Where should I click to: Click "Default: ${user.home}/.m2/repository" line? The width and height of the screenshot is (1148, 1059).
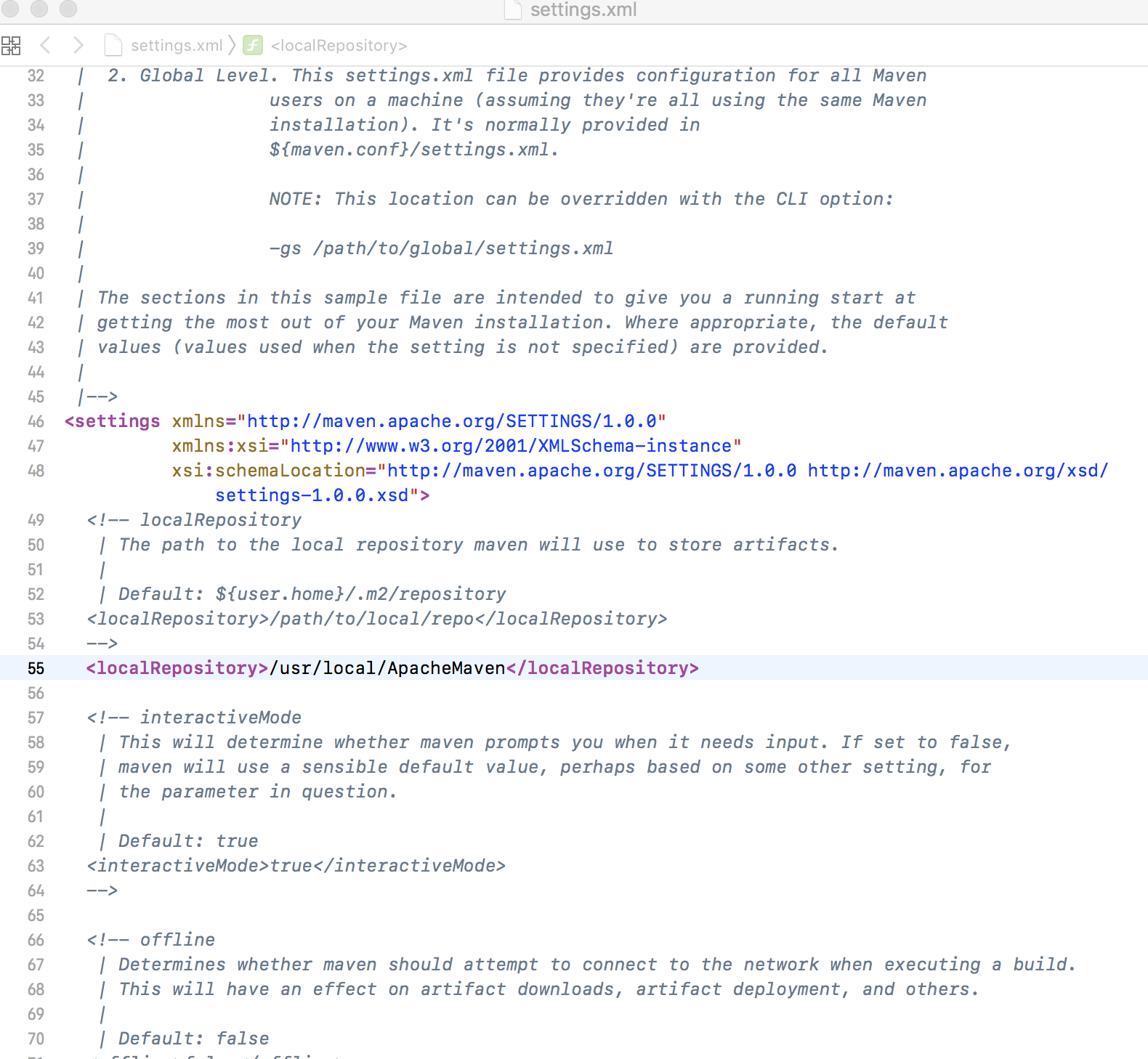click(312, 594)
